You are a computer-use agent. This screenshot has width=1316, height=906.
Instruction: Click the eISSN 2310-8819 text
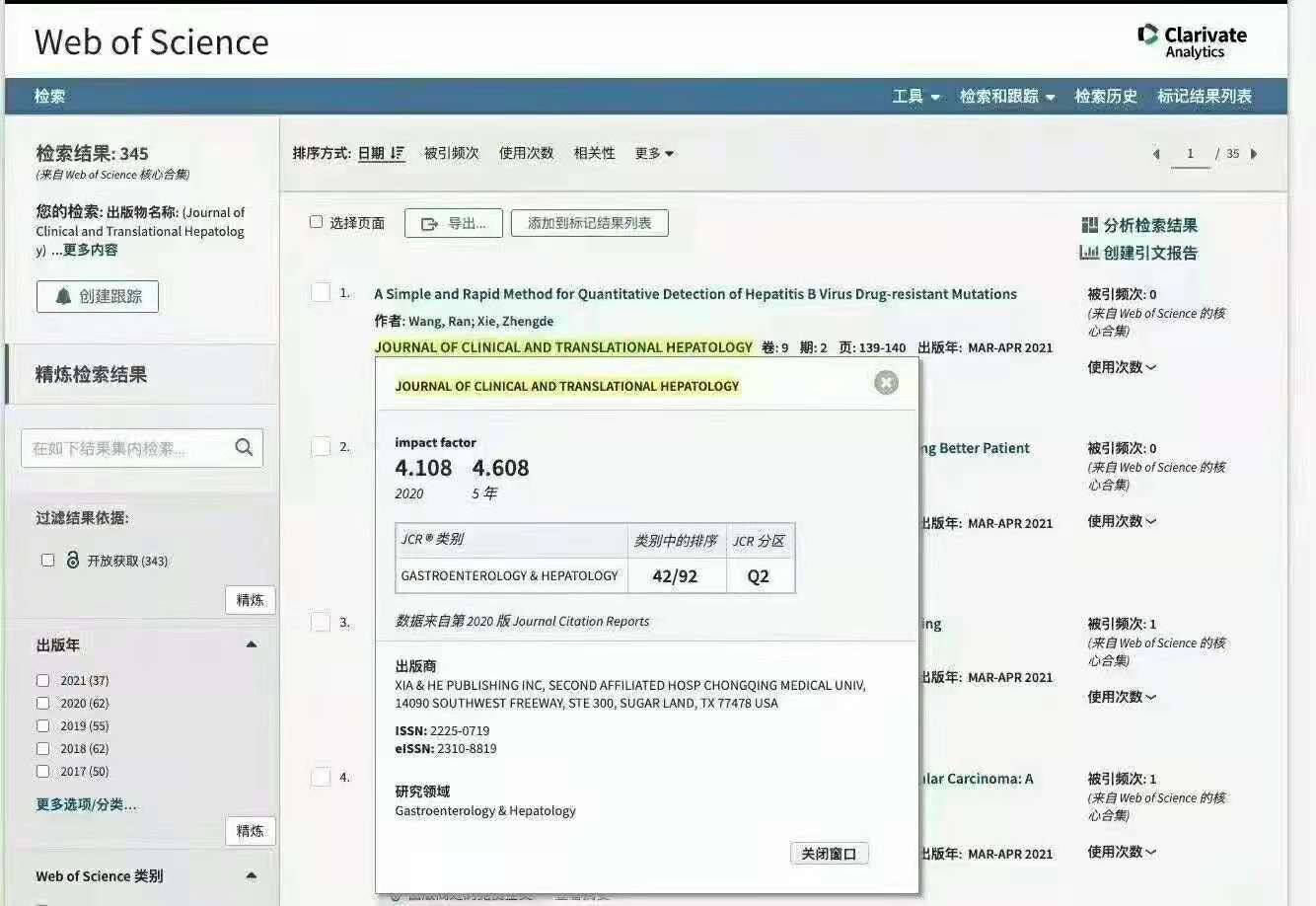click(x=446, y=749)
